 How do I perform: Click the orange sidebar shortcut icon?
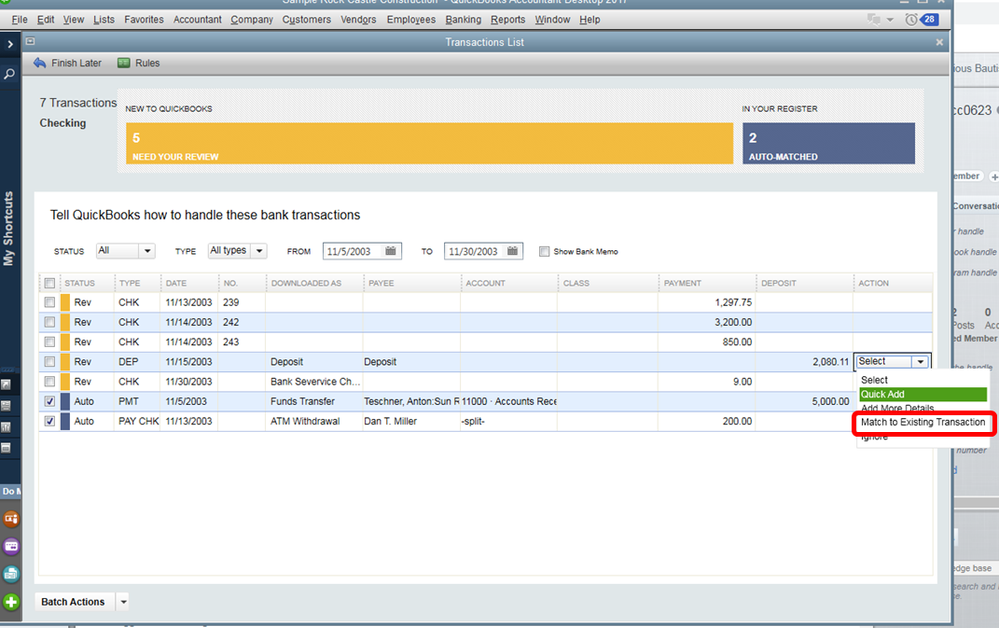(11, 518)
